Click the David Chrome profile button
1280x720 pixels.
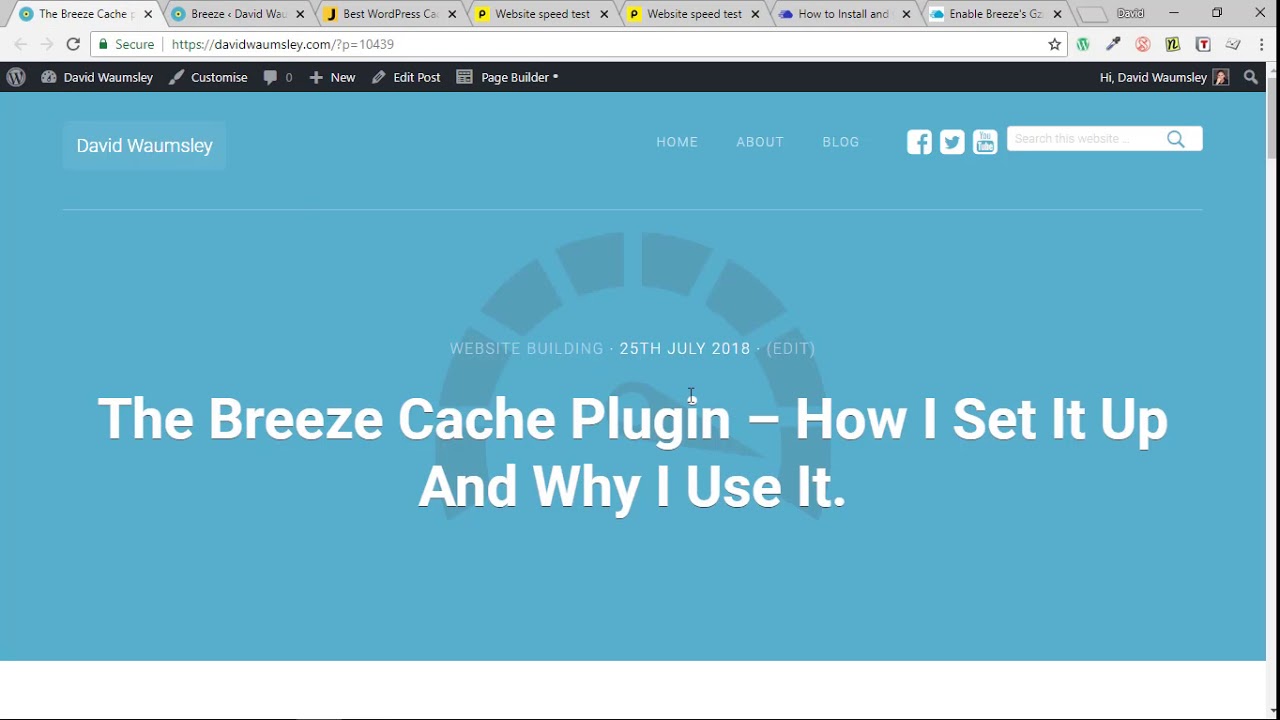click(1130, 13)
